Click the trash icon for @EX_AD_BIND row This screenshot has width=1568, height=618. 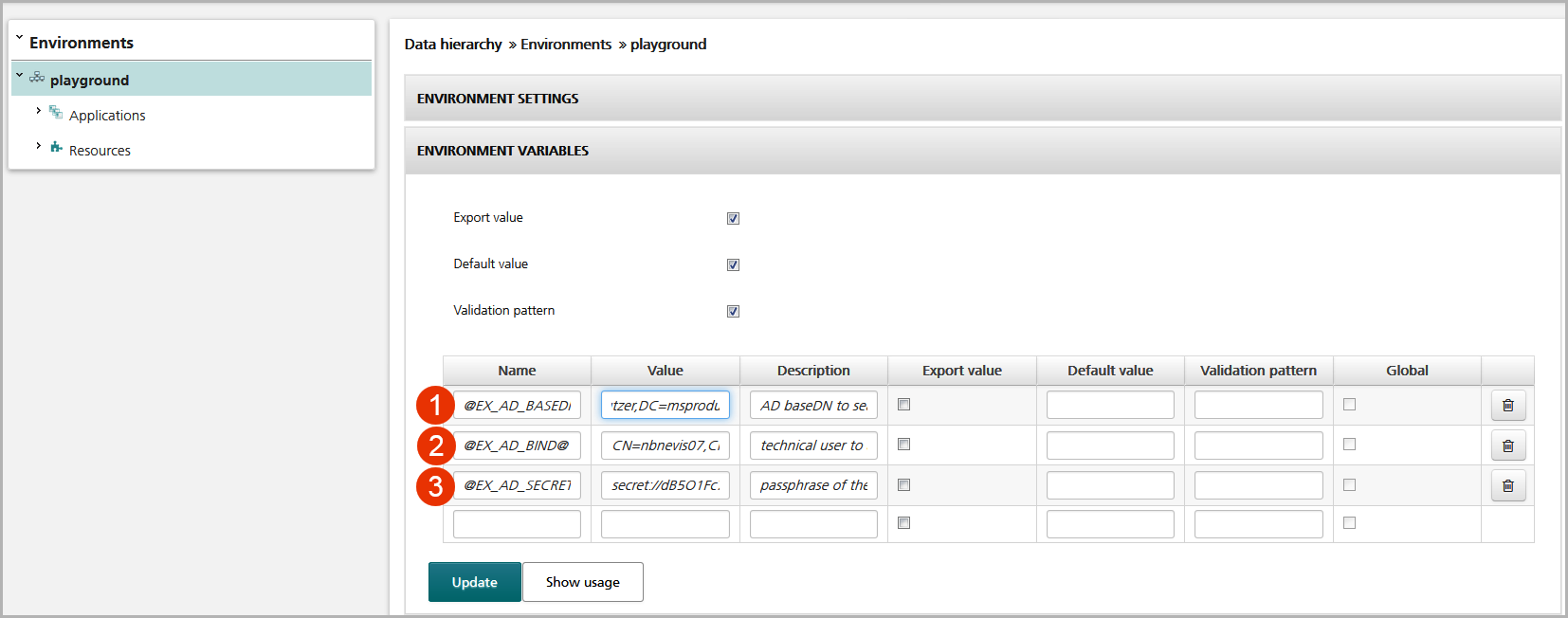(1507, 445)
